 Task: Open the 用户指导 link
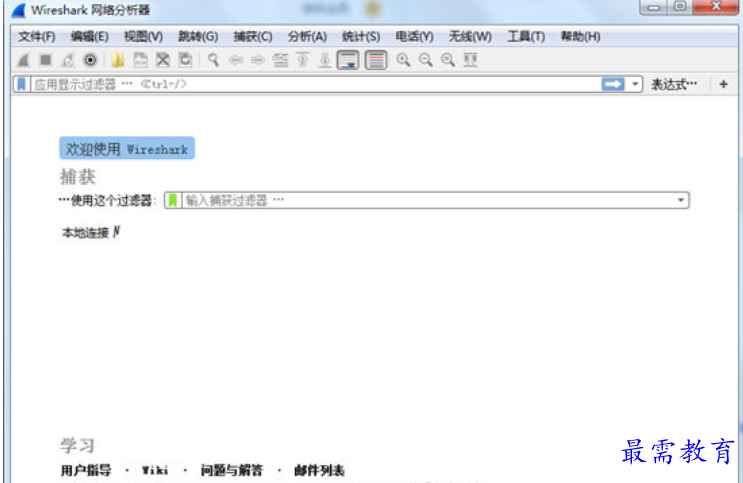point(86,470)
